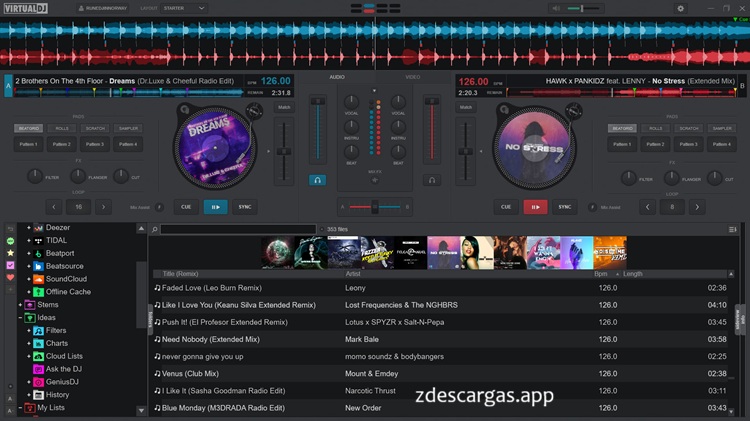Open the Deezer folder icon

coord(38,228)
